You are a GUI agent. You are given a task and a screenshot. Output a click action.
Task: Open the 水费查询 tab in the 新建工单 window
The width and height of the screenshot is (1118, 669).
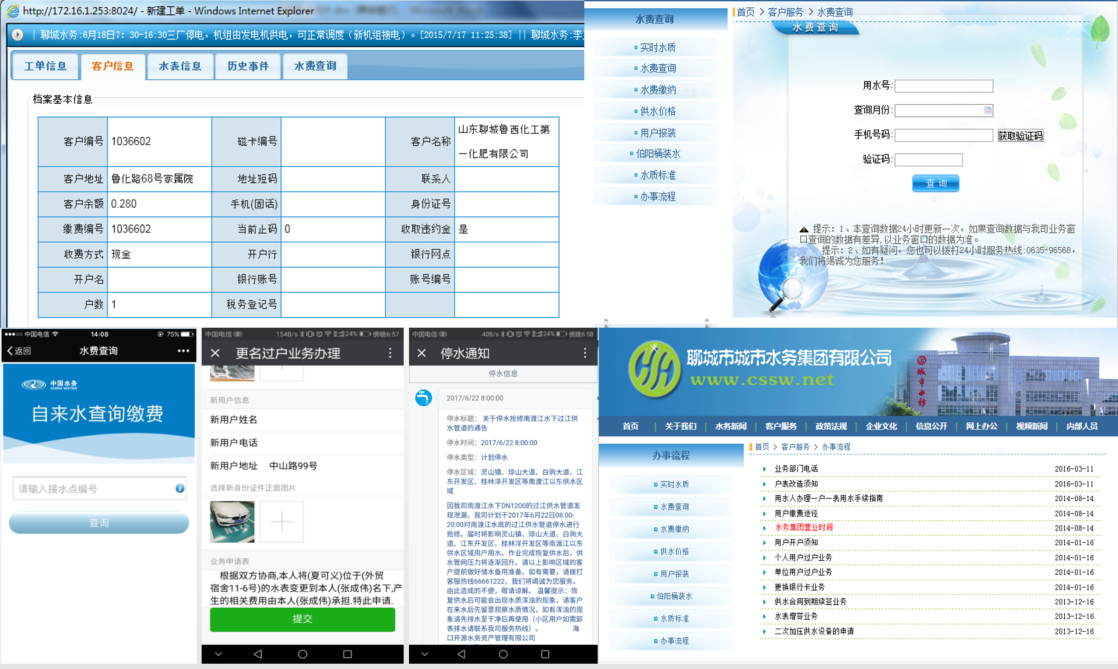coord(315,66)
